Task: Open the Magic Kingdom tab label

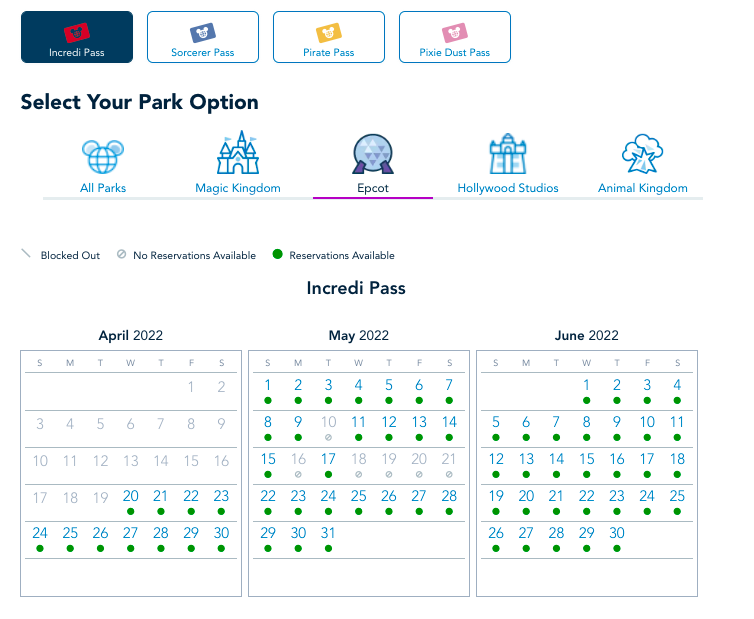Action: [x=238, y=188]
